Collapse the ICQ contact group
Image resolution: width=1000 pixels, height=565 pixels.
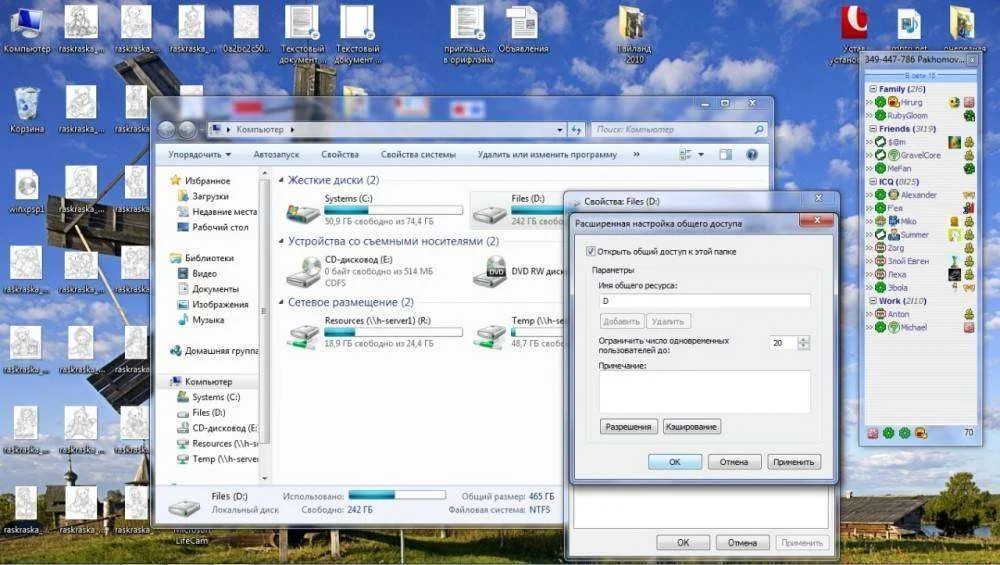click(873, 182)
